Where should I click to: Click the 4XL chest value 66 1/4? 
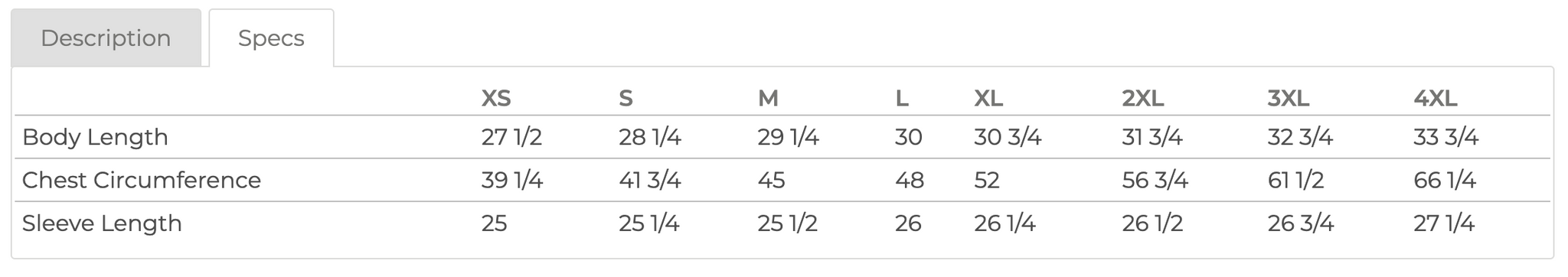[1445, 180]
